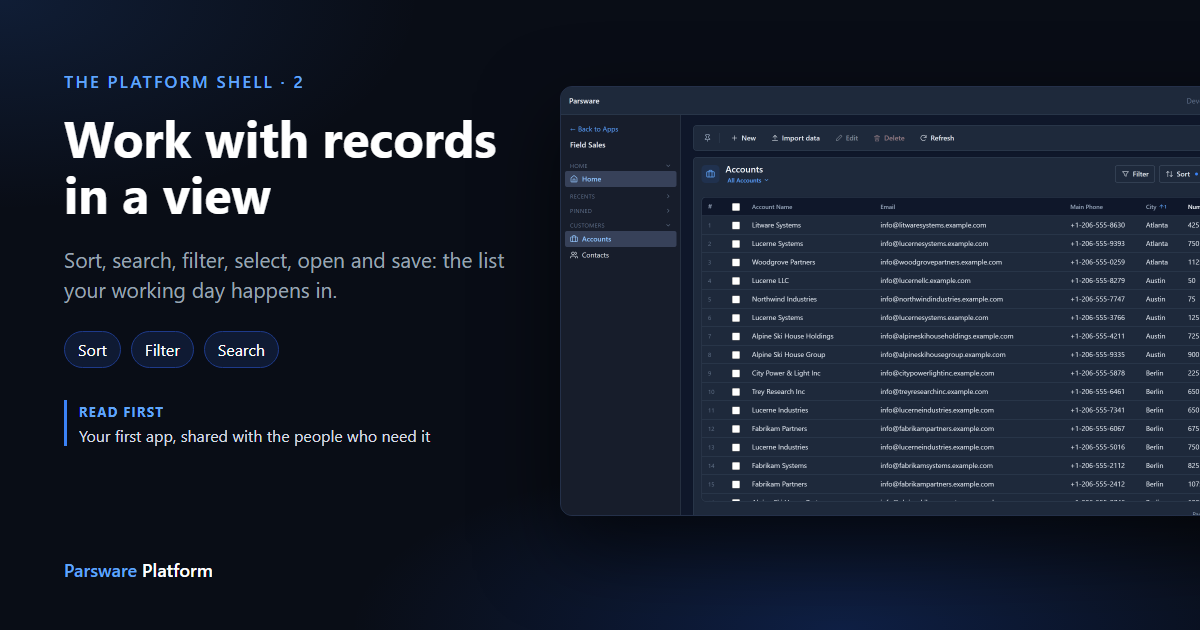Click the Email column header
Viewport: 1200px width, 630px height.
click(x=888, y=207)
